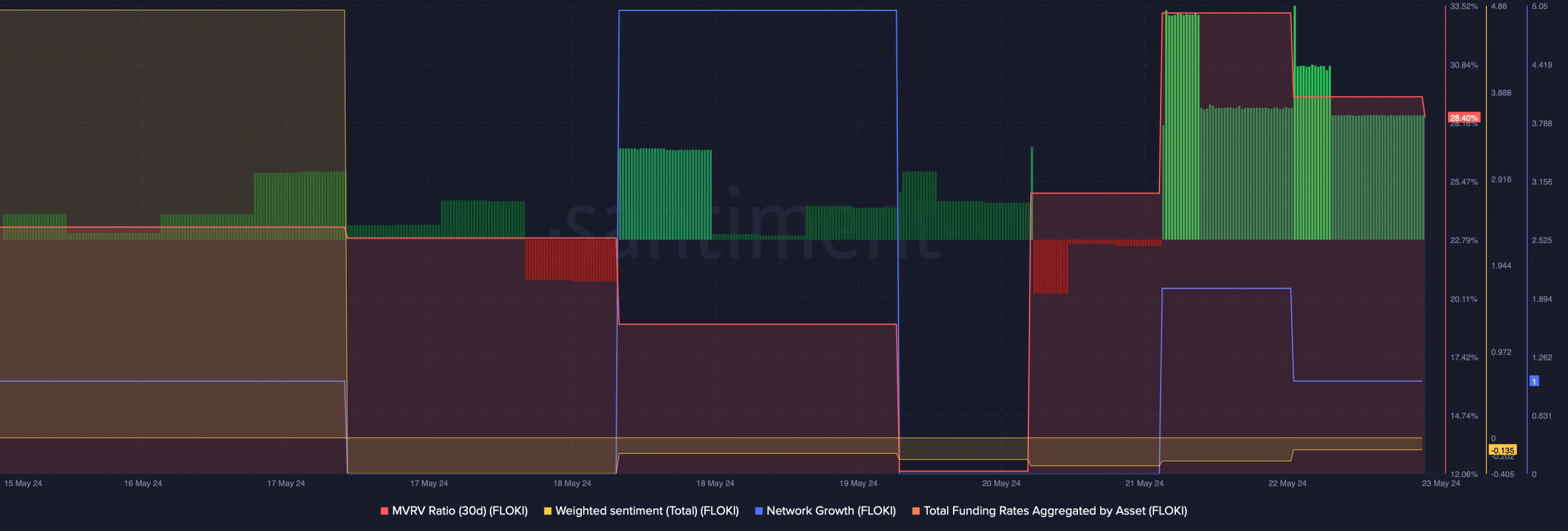This screenshot has width=1568, height=531.
Task: Select the 16 May 24 date label
Action: pyautogui.click(x=143, y=483)
